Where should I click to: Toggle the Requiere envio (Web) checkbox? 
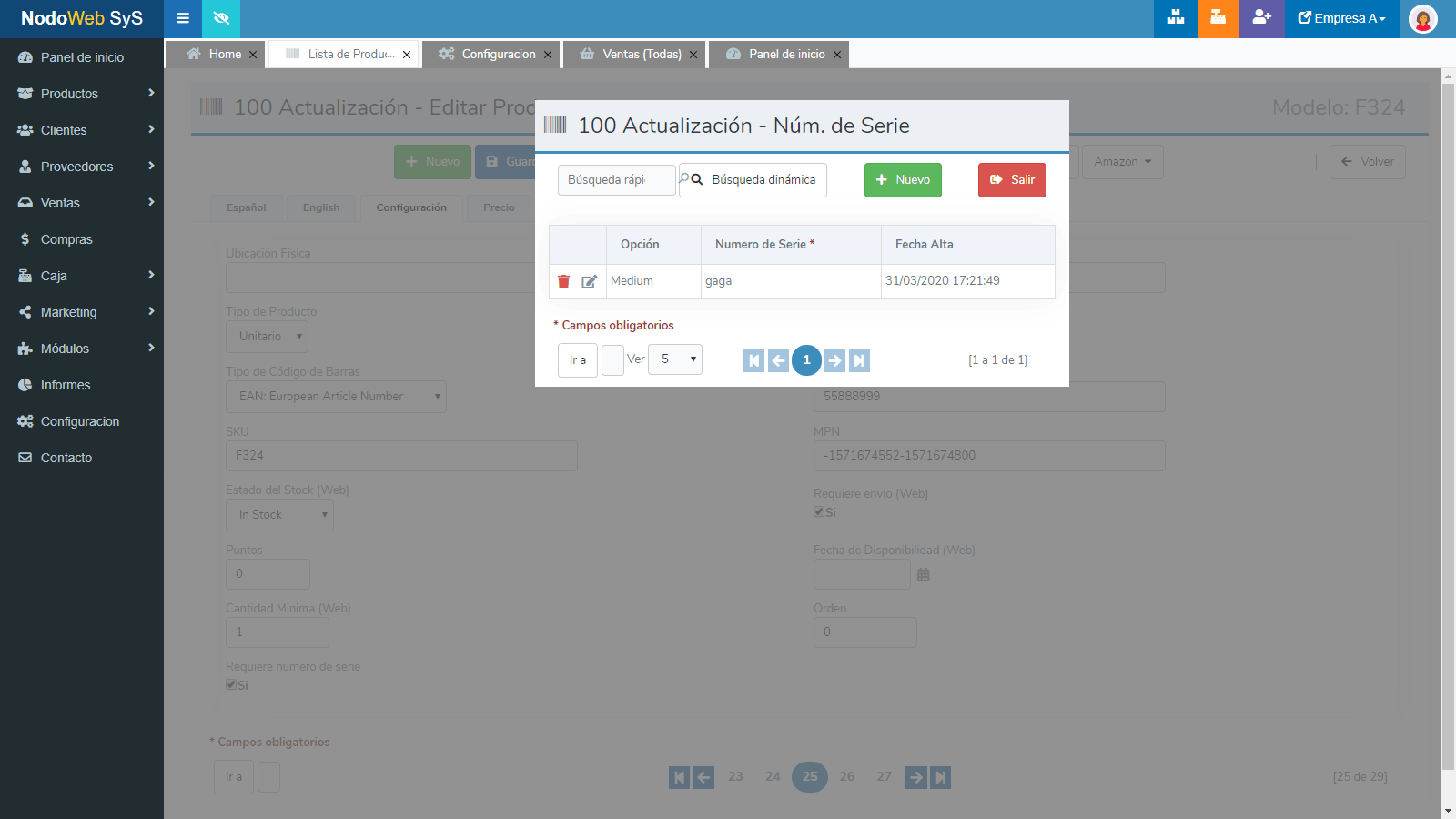(x=819, y=512)
